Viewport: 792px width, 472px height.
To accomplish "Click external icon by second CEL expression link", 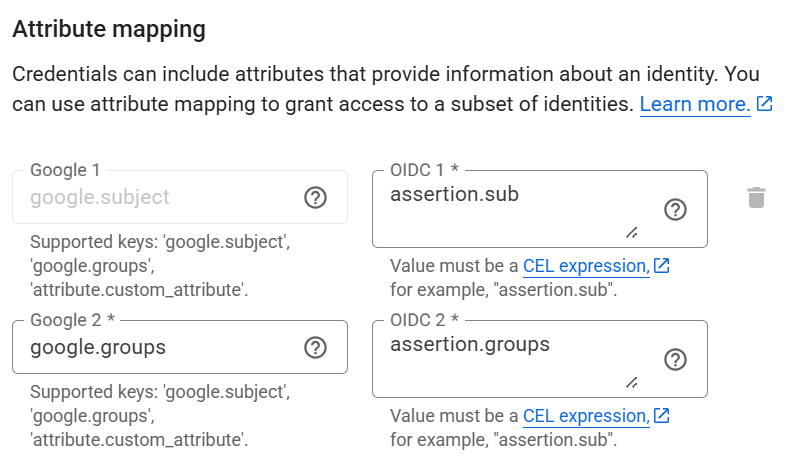I will point(661,416).
